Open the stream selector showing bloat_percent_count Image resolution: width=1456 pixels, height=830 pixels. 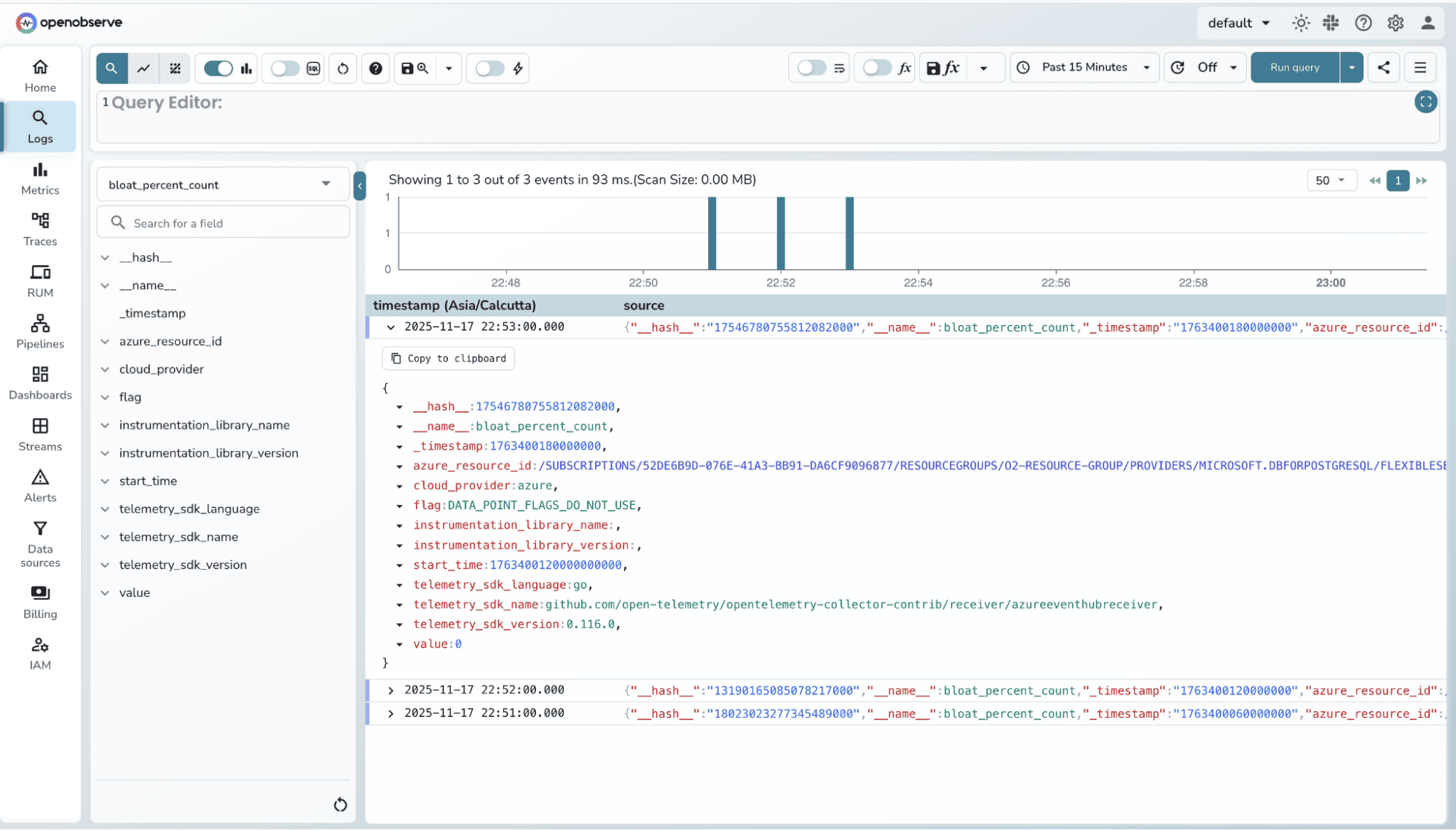click(222, 184)
